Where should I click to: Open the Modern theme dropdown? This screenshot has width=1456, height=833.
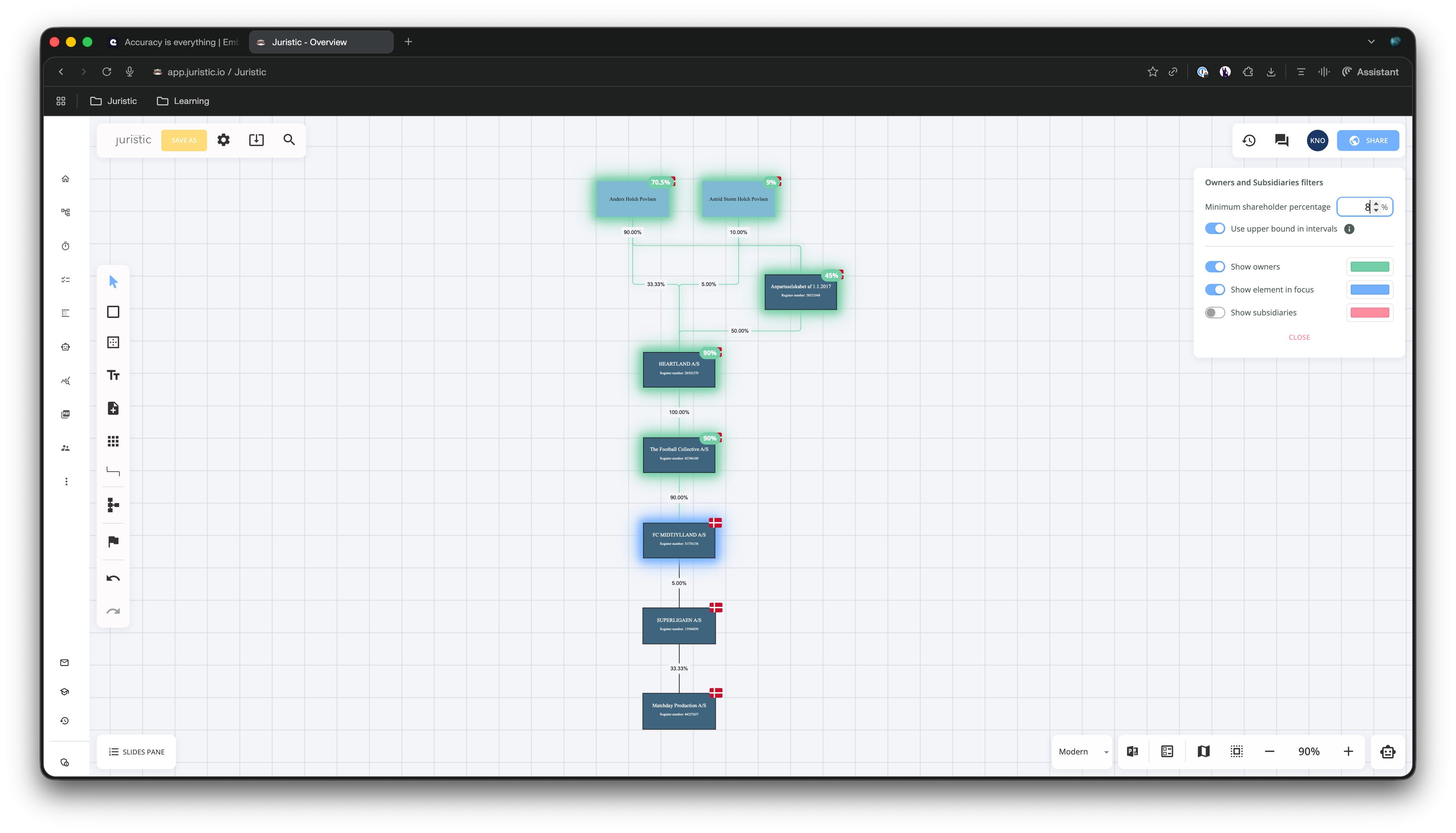coord(1083,752)
